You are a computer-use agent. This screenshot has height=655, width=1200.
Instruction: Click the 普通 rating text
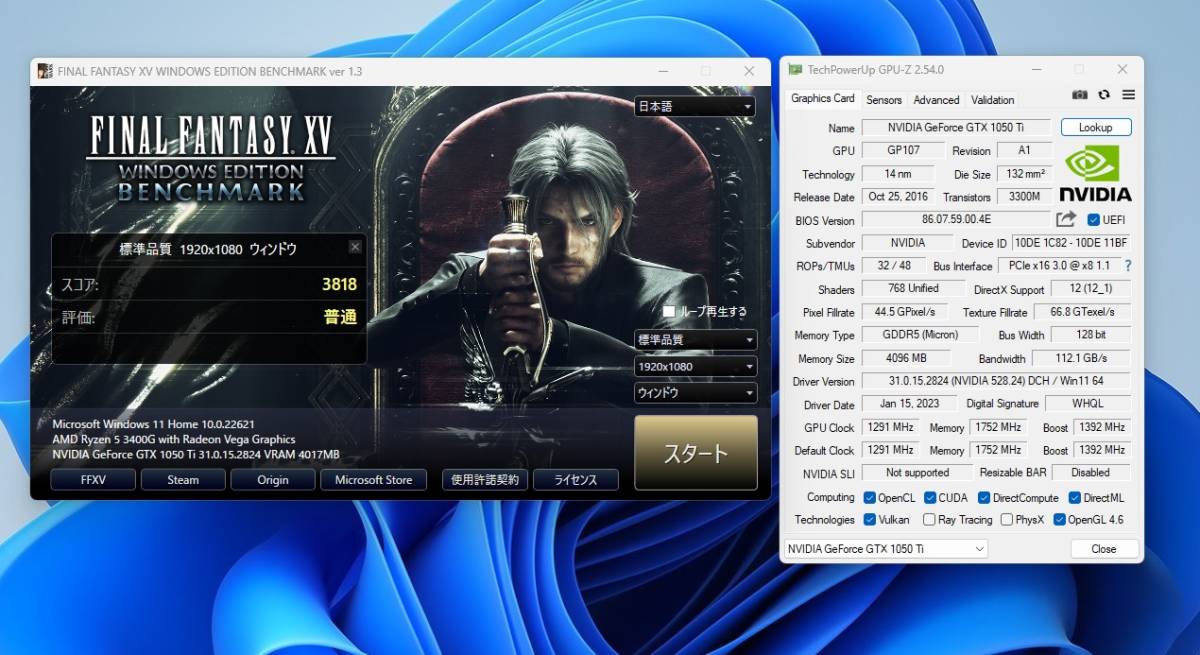[340, 316]
